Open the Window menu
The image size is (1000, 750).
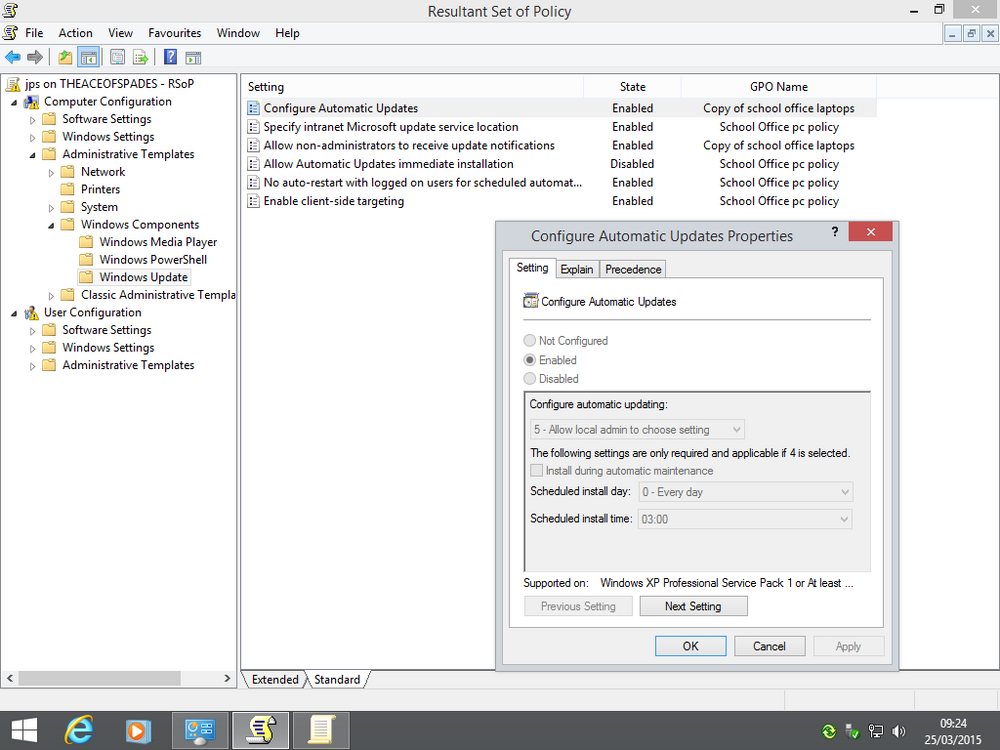(x=238, y=33)
